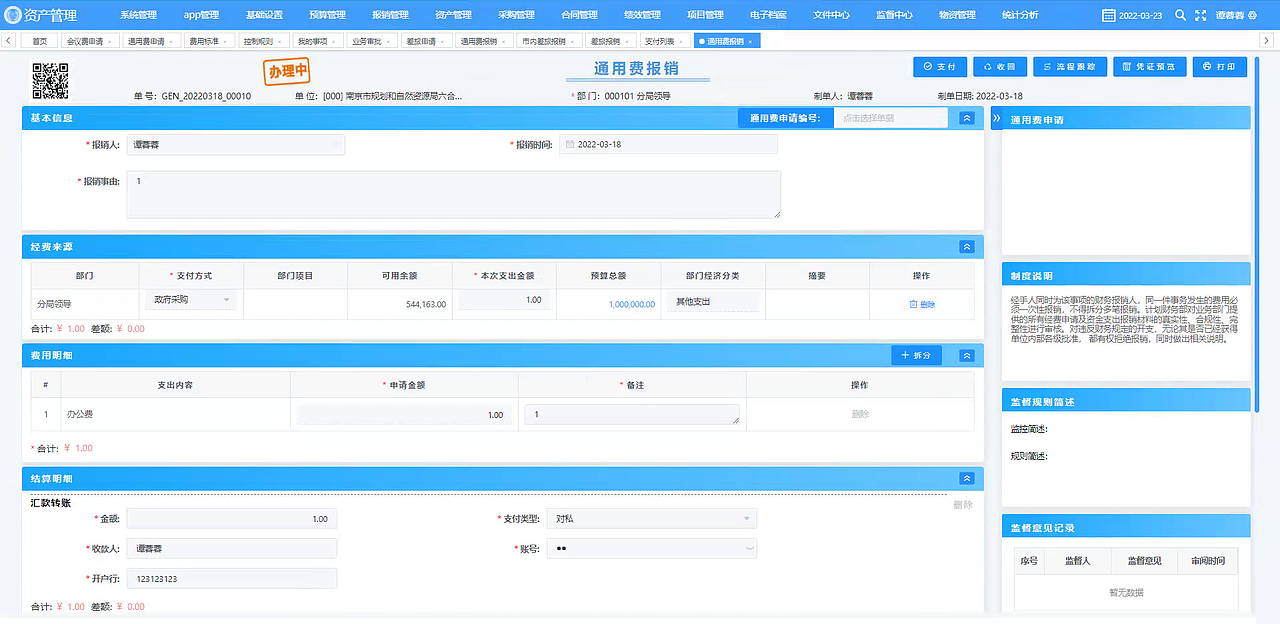Click the 金额 input under 汇款转账
Image resolution: width=1280 pixels, height=624 pixels.
pyautogui.click(x=231, y=519)
